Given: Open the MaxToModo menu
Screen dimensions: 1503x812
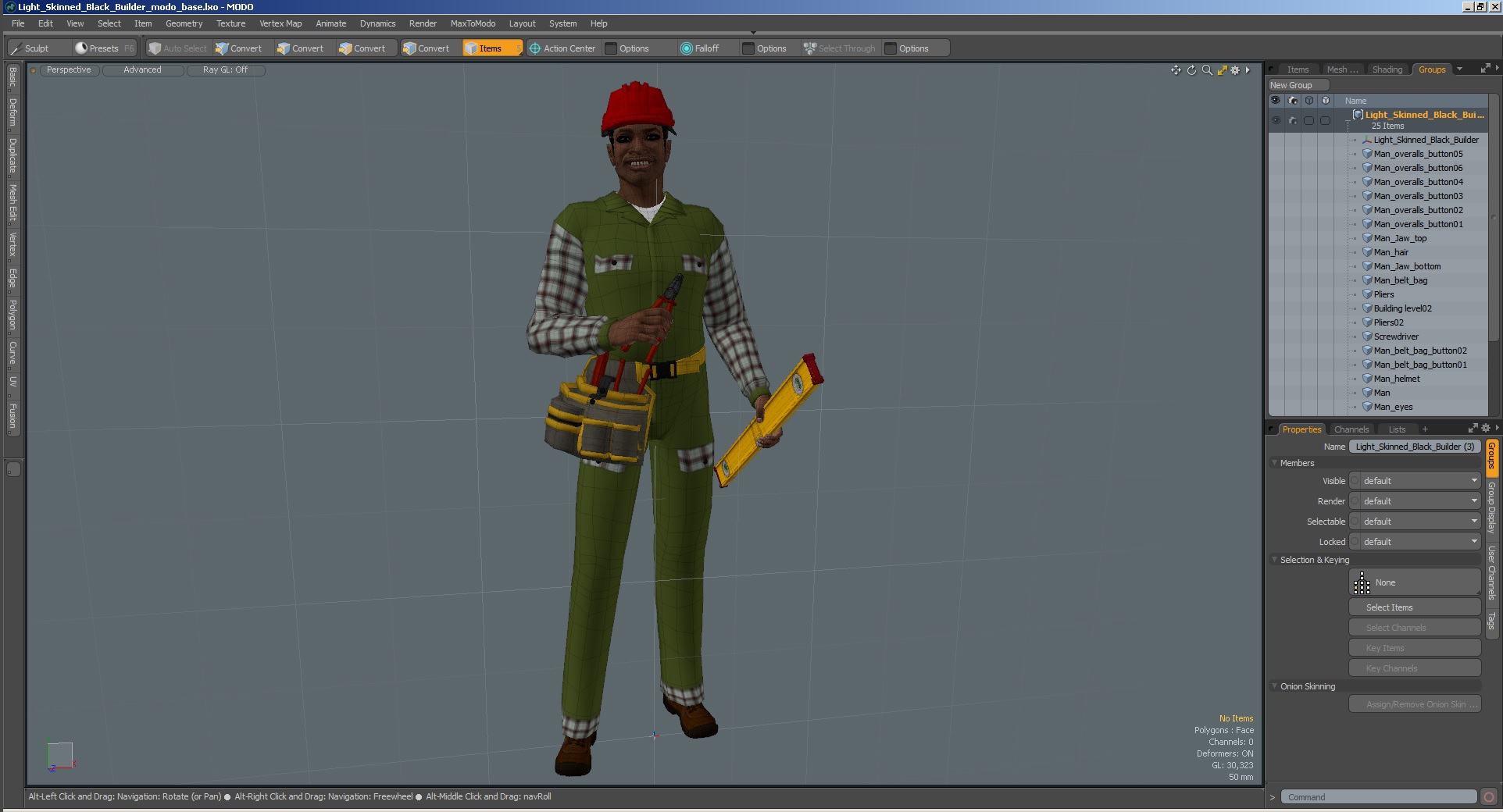Looking at the screenshot, I should click(473, 23).
